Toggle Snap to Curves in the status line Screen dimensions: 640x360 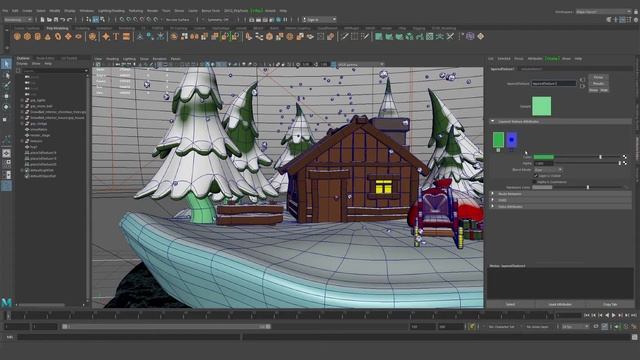[x=129, y=19]
